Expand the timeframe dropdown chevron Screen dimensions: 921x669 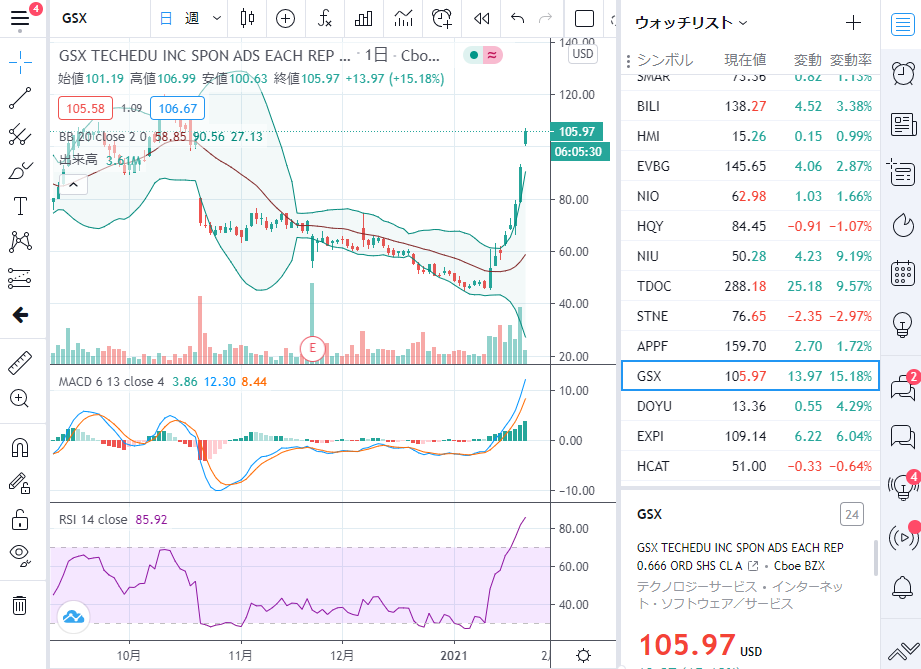(x=217, y=19)
